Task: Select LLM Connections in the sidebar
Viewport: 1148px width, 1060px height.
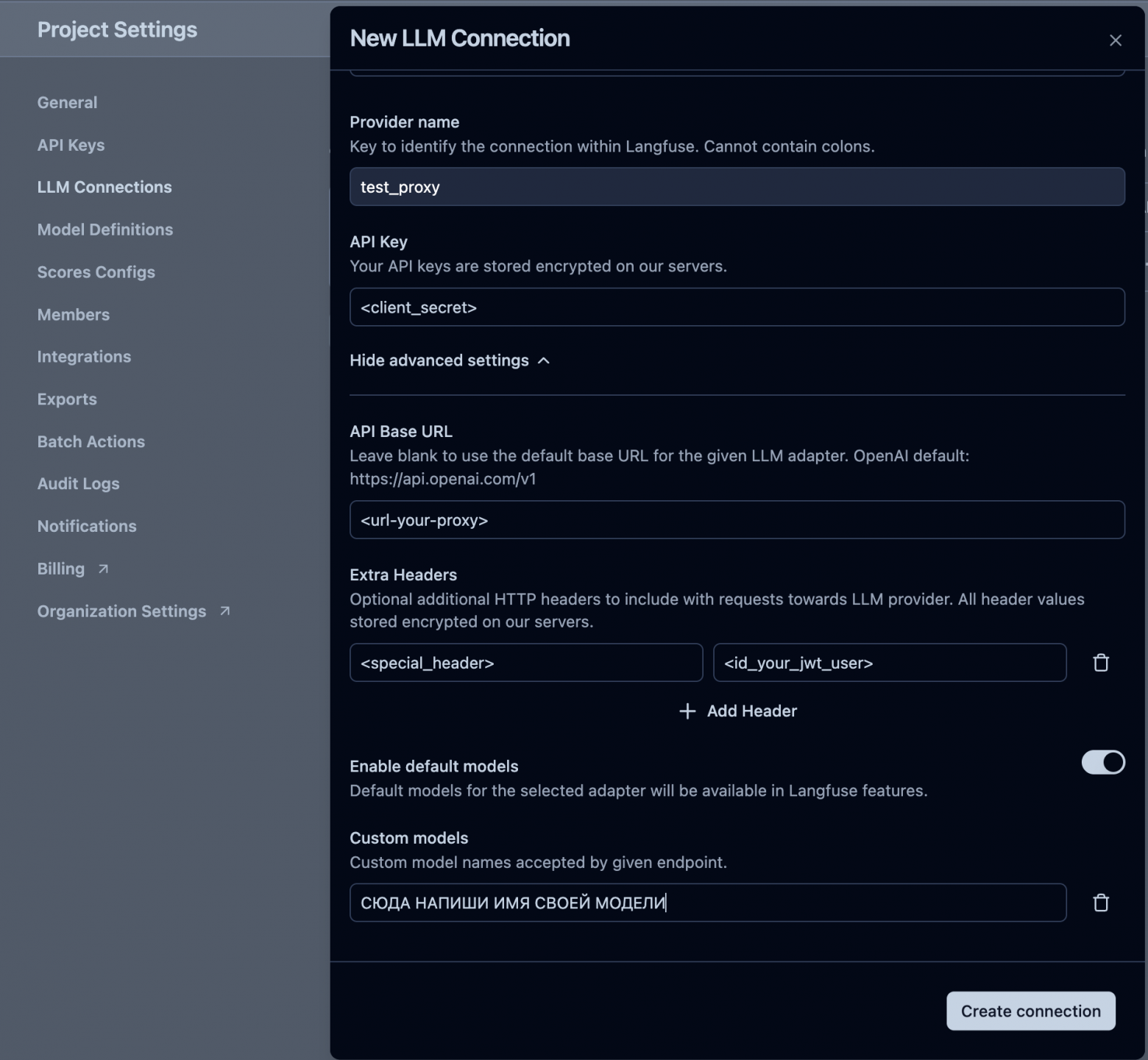Action: coord(104,187)
